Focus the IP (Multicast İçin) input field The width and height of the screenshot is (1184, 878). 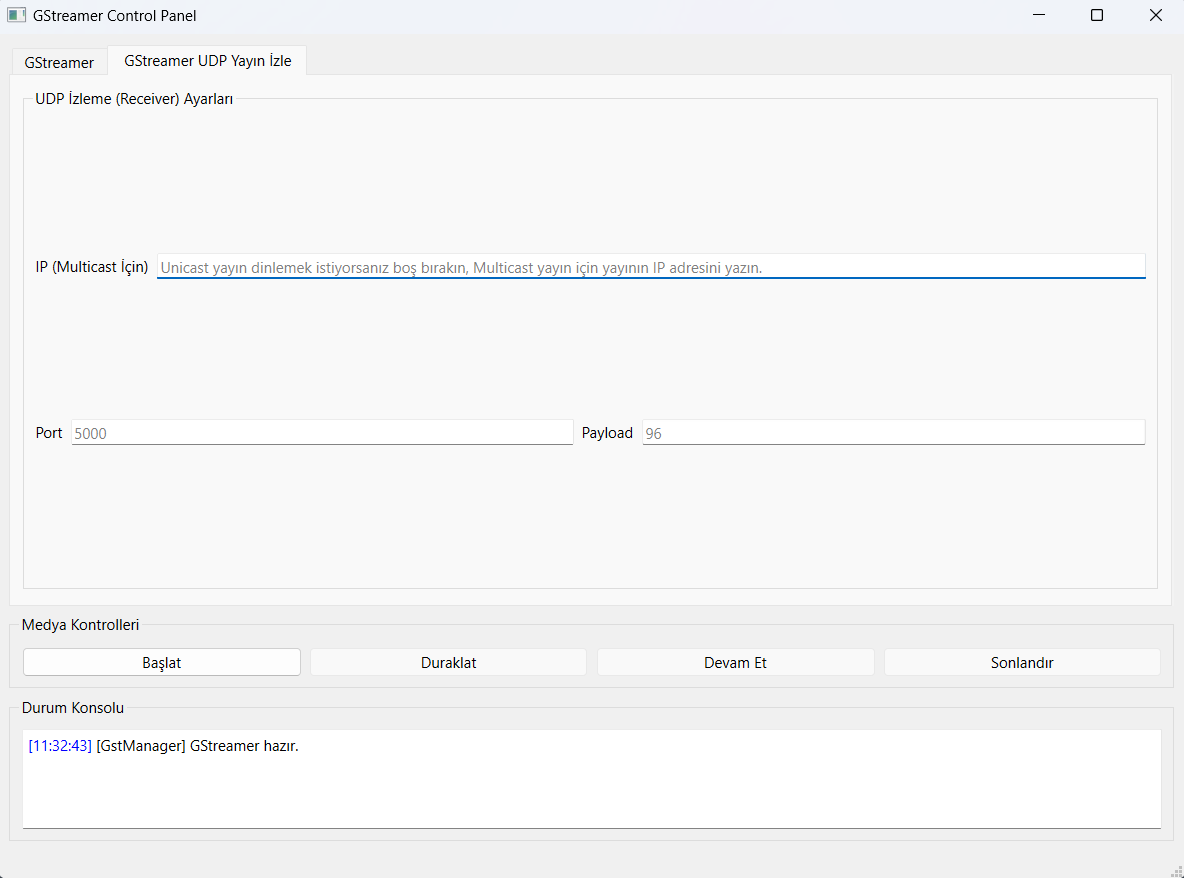[x=650, y=267]
